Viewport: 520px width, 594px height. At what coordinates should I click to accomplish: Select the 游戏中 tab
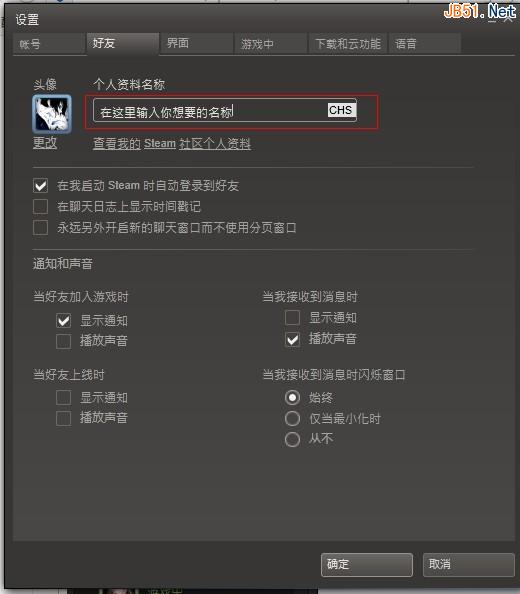coord(270,44)
